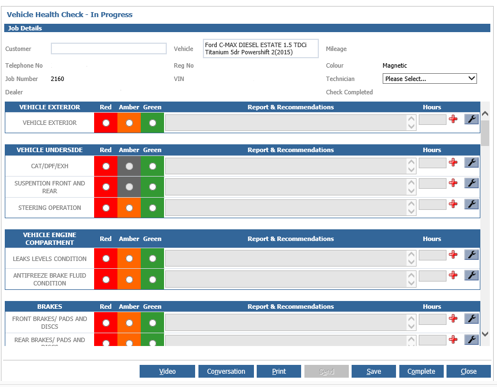Click the wrench icon for Steering Operation row
497x387 pixels.
[471, 204]
